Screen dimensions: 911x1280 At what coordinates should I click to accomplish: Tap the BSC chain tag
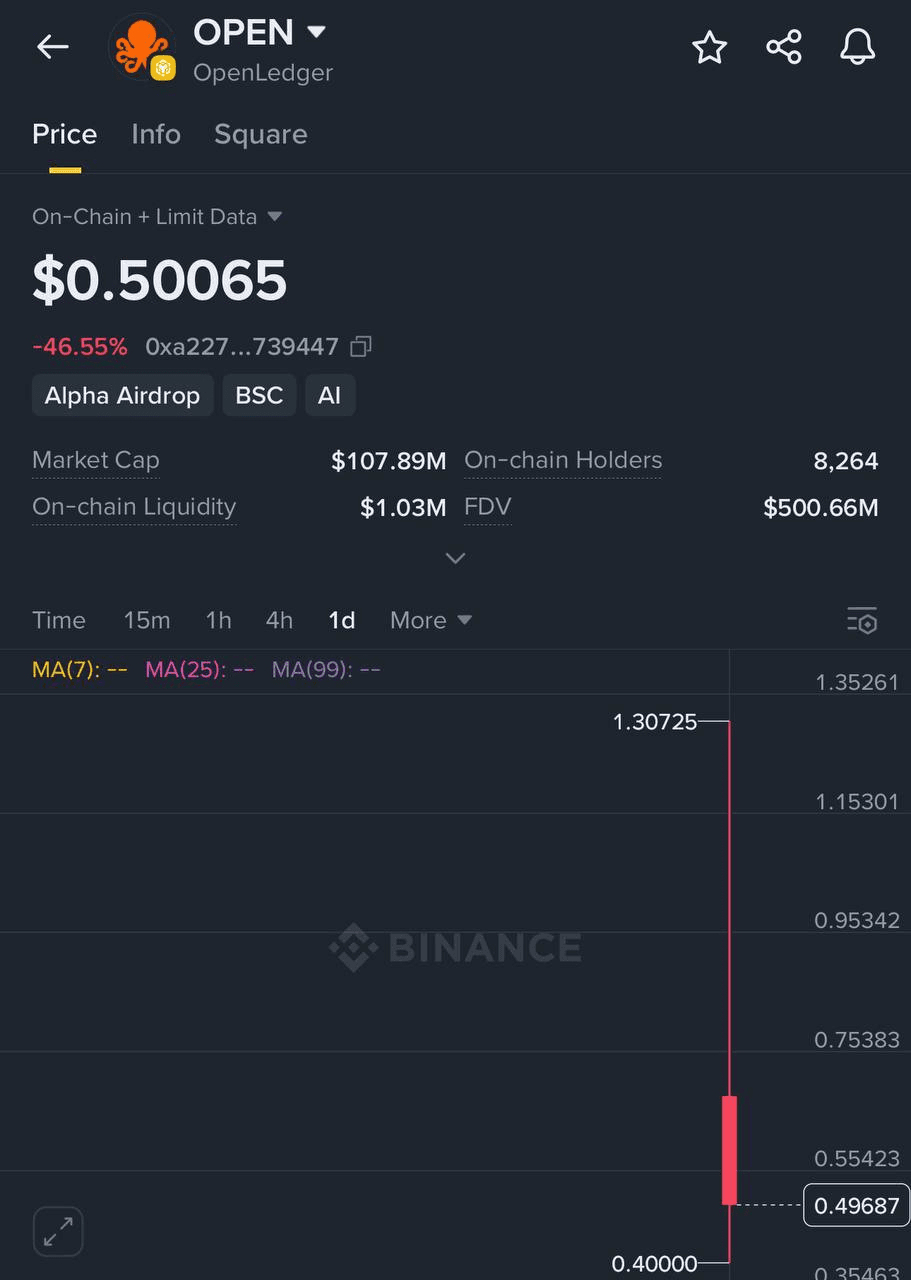point(259,396)
